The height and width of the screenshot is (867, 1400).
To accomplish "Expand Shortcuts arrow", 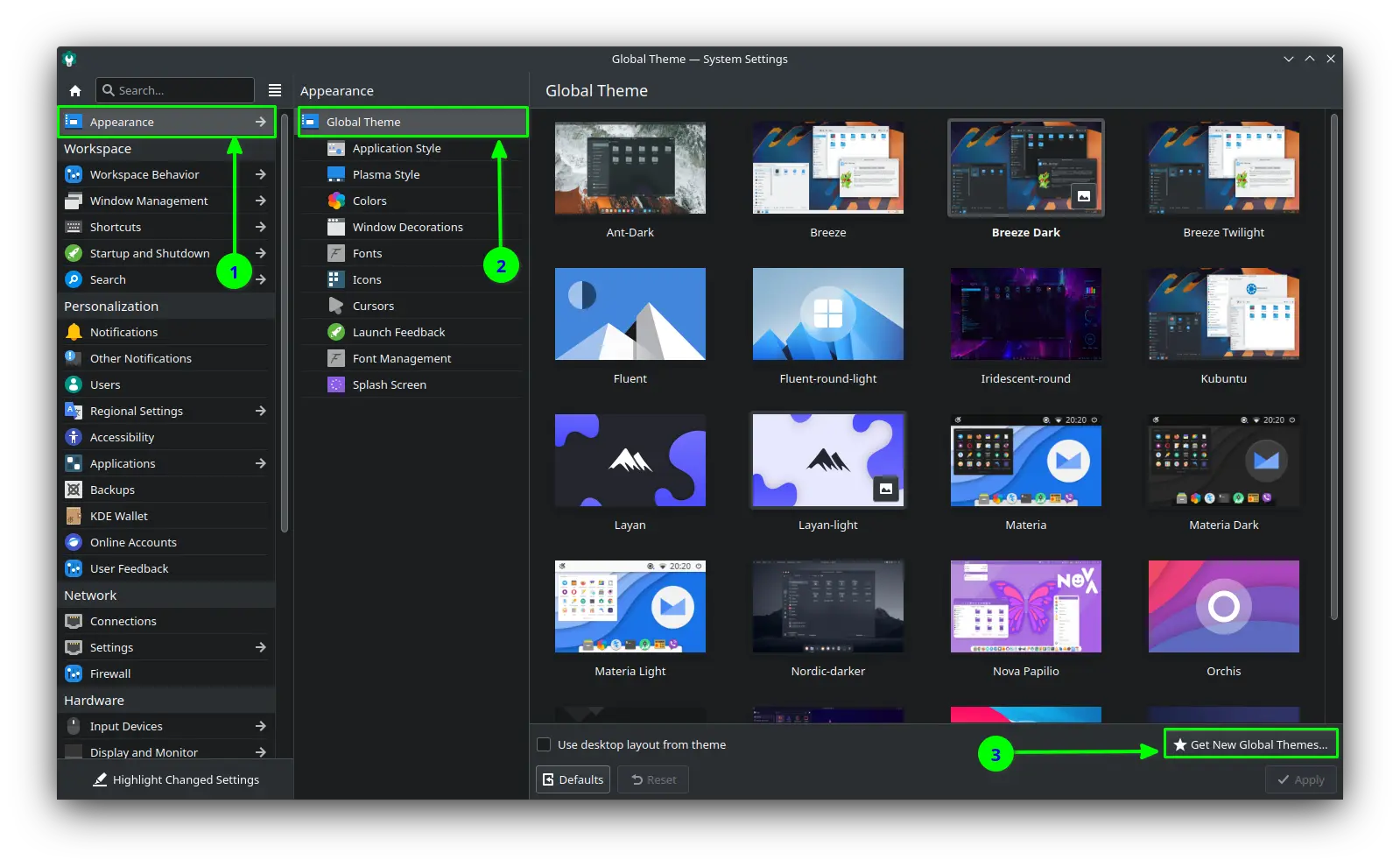I will pos(261,227).
